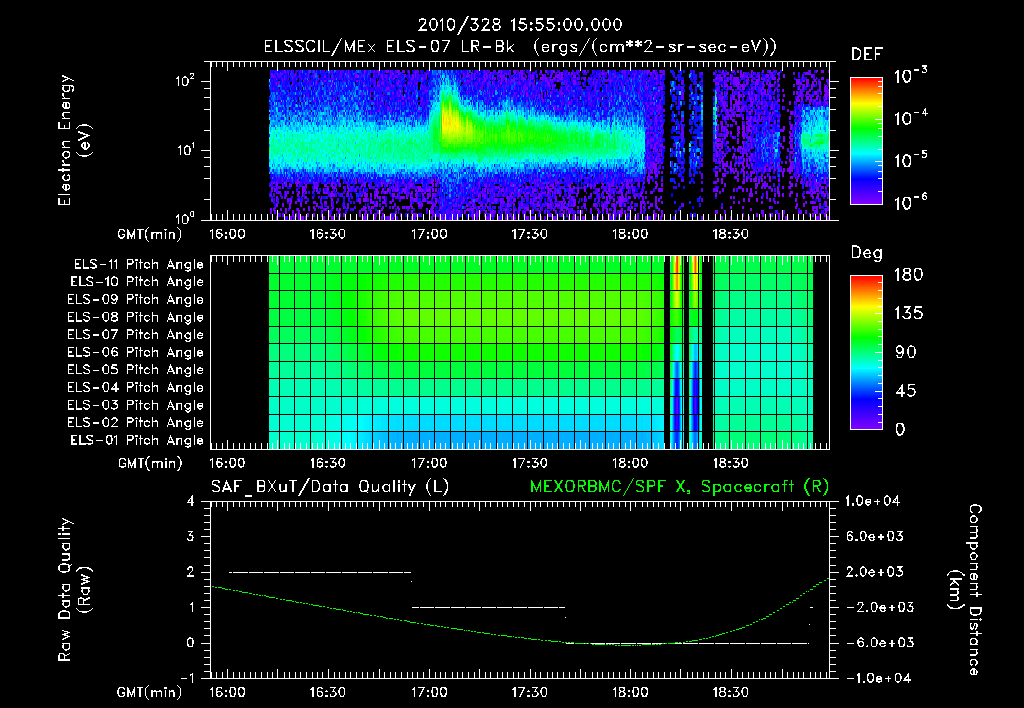The image size is (1024, 708).
Task: Click the ELS-03 Pitch Angle row label
Action: point(136,405)
